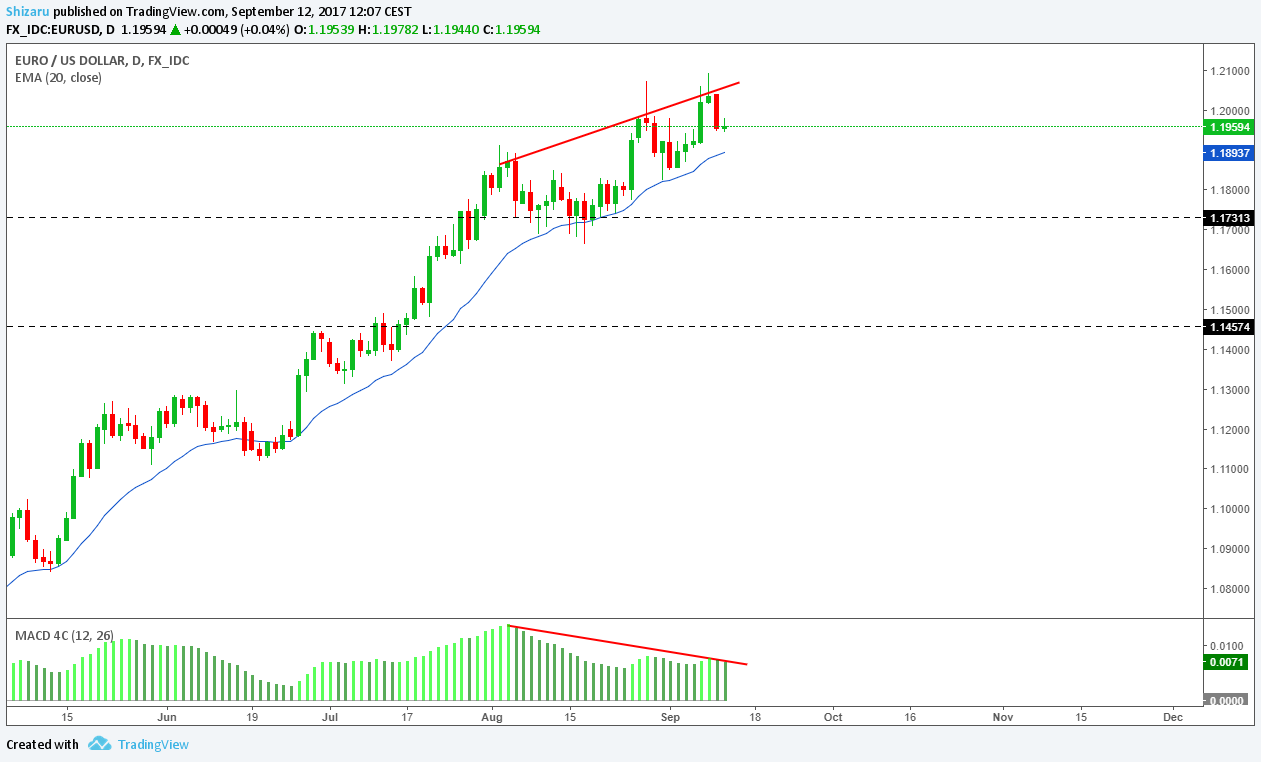The image size is (1261, 762).
Task: Click the 0.0000 MACD axis label
Action: (x=1226, y=701)
